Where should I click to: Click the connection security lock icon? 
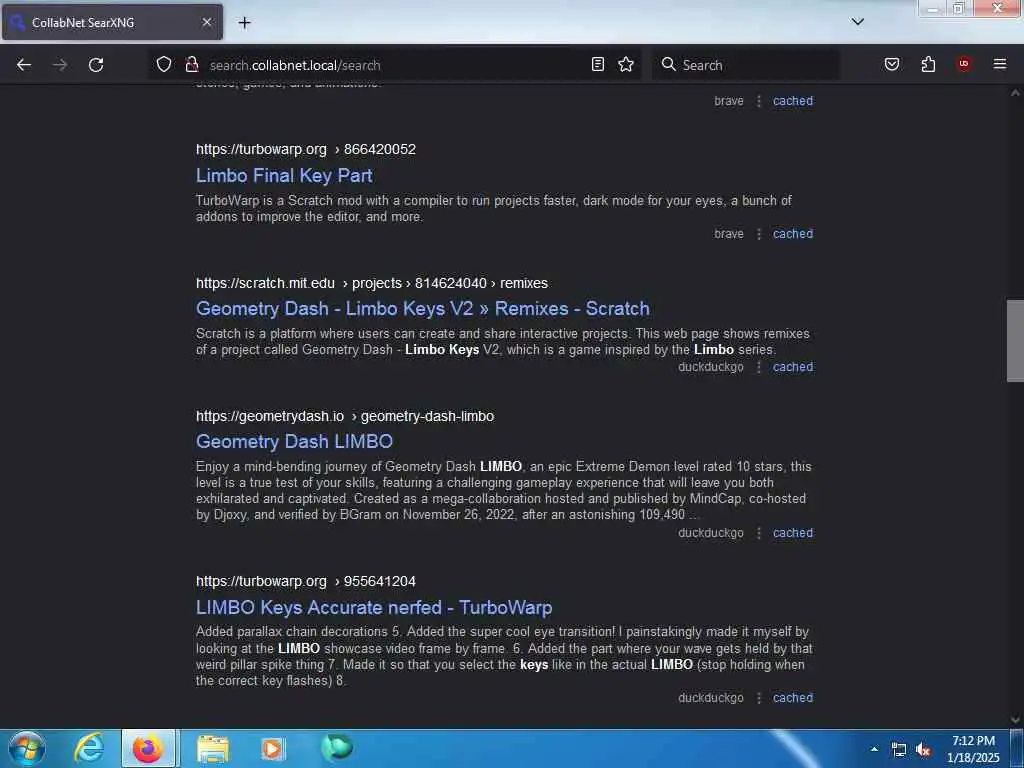coord(191,65)
